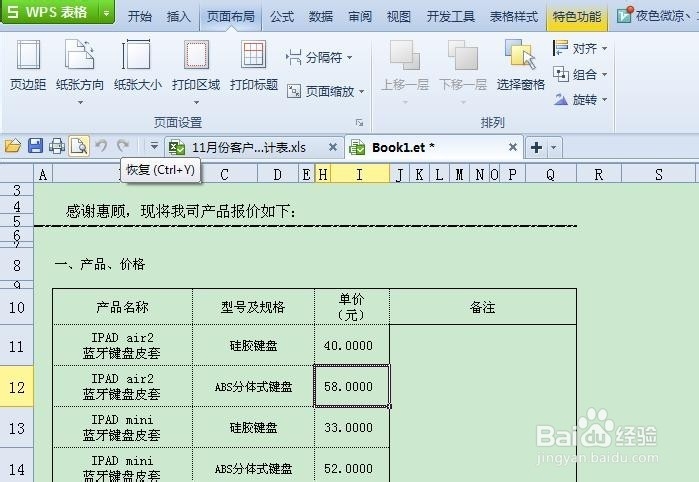Click the cell containing 52.0000
Screen dimensions: 699x482
[352, 465]
